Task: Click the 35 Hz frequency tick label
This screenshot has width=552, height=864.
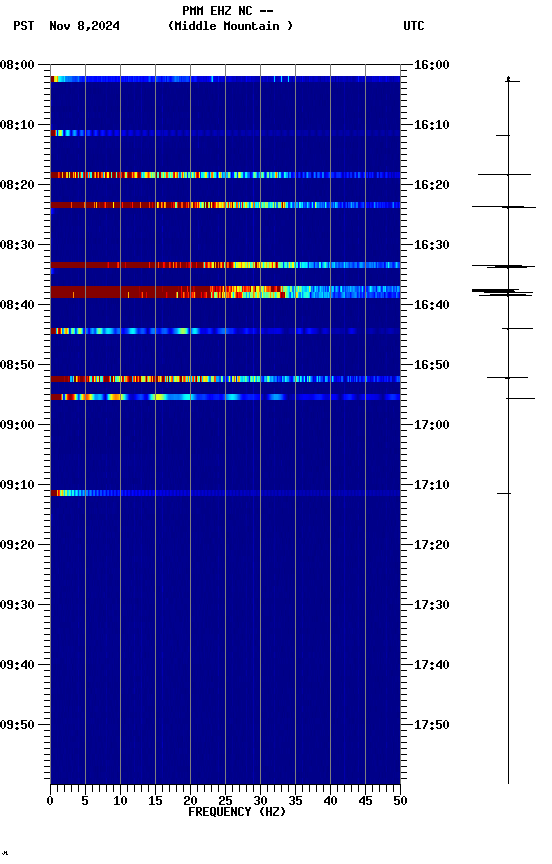Action: tap(295, 801)
